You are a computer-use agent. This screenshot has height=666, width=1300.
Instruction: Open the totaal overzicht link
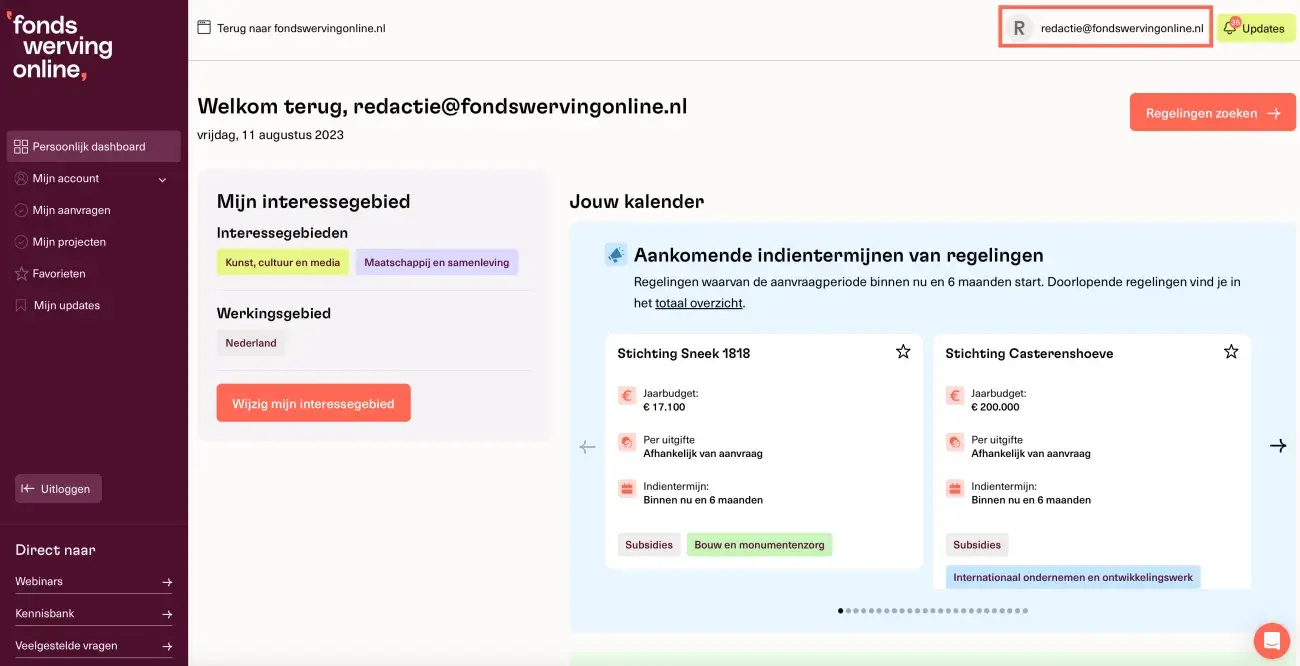coord(698,303)
